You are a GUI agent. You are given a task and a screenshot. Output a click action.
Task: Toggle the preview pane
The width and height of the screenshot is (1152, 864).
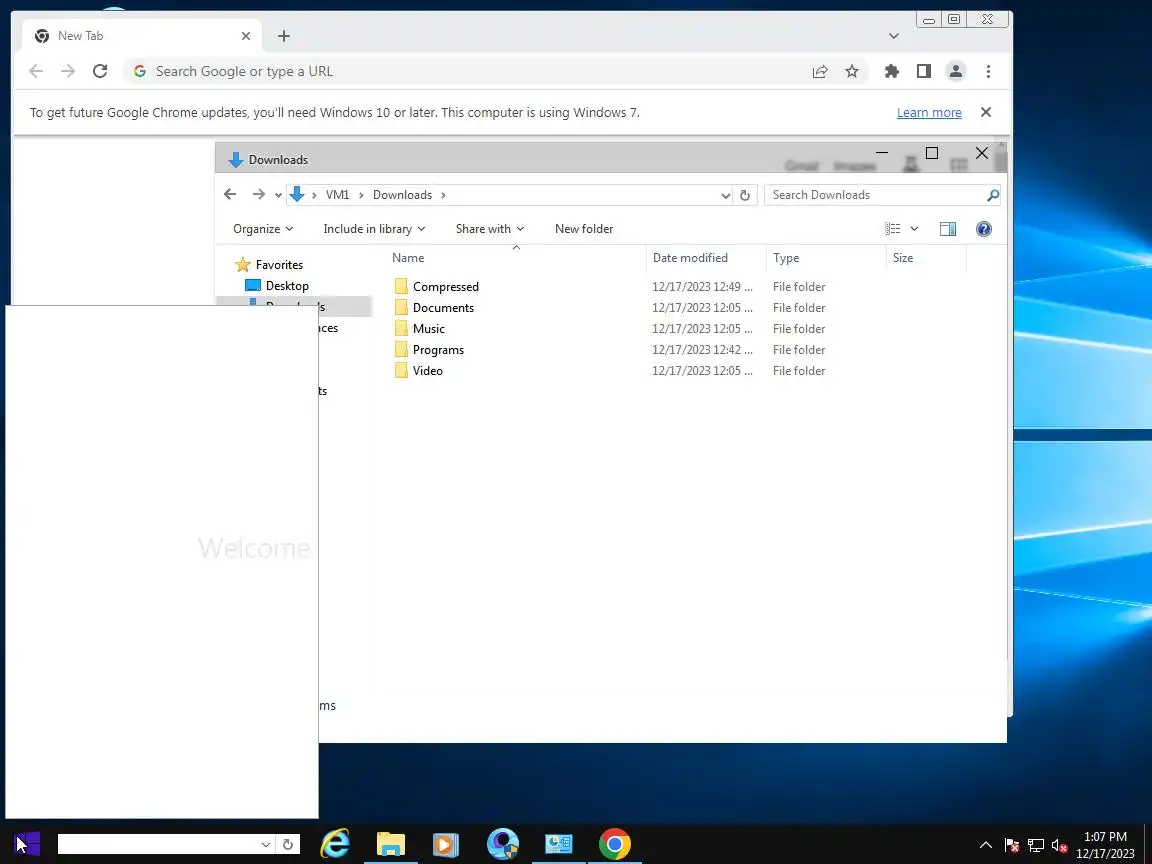click(x=948, y=228)
